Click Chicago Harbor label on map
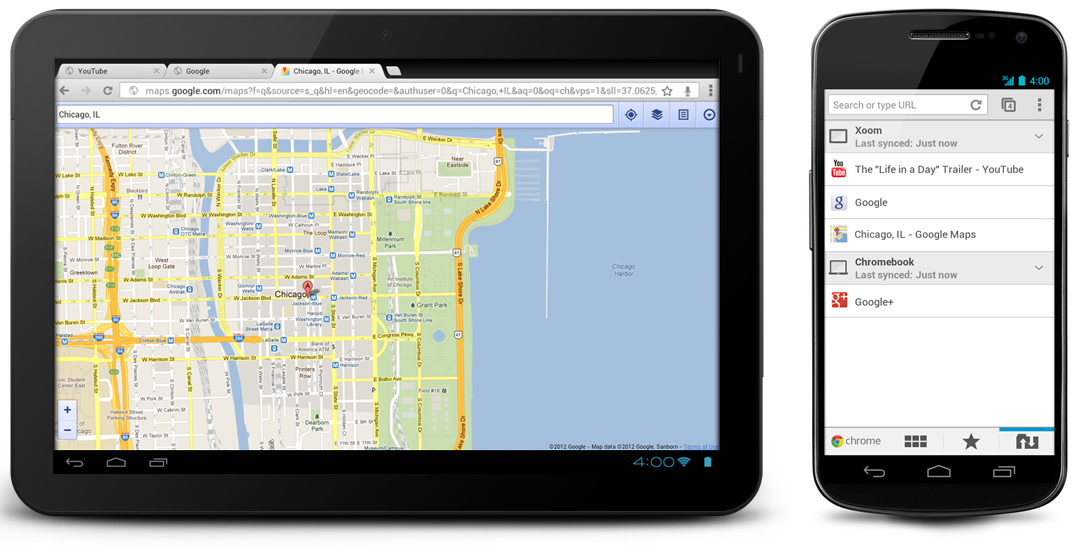This screenshot has width=1077, height=547. [x=624, y=269]
